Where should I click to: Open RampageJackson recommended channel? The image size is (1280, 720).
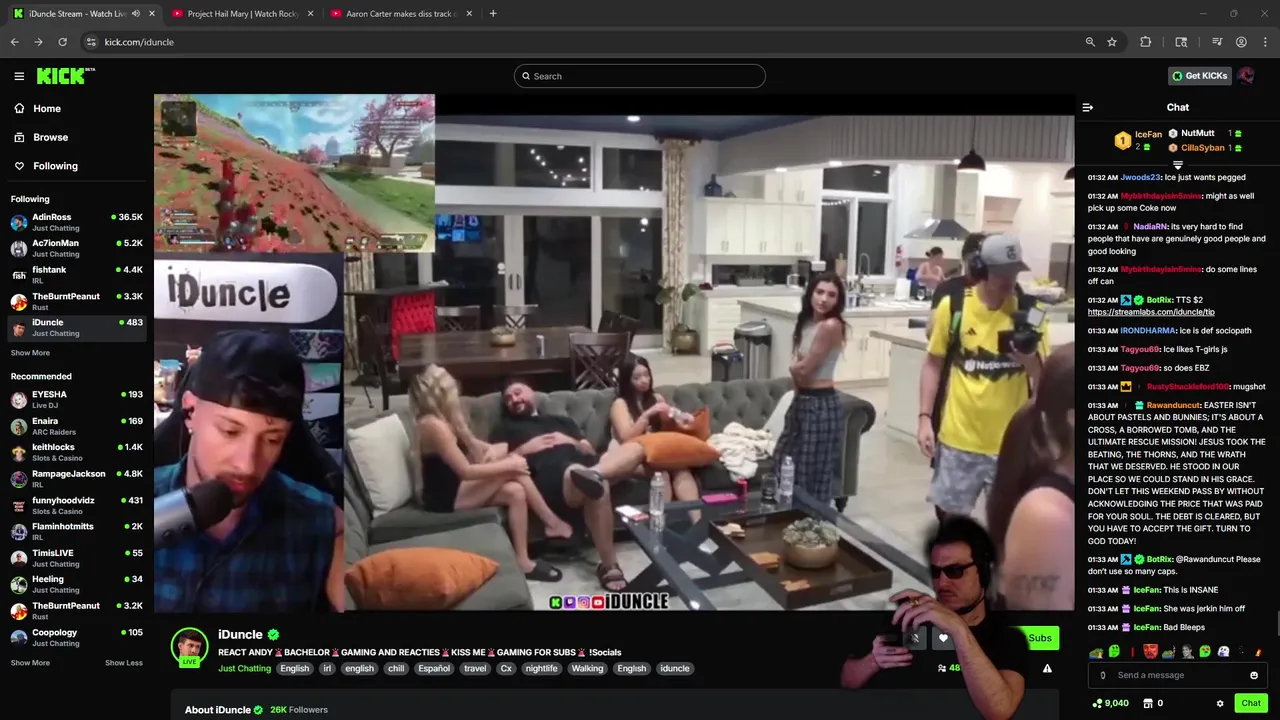pyautogui.click(x=77, y=479)
